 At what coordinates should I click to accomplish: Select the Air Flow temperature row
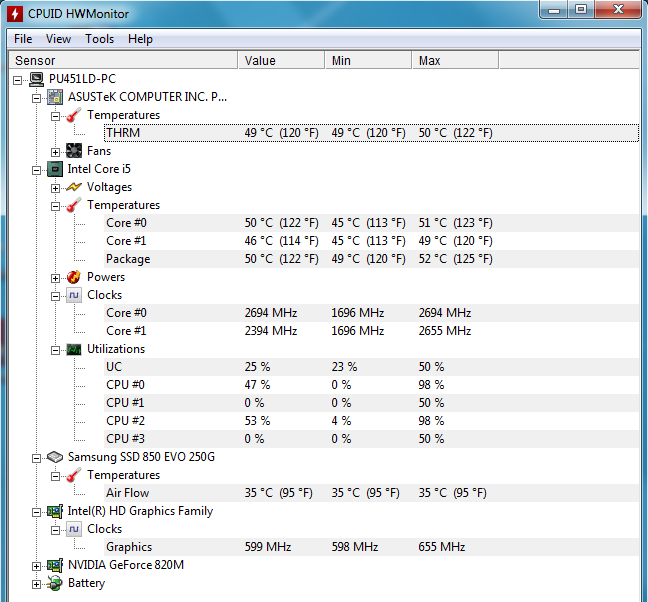tap(371, 493)
